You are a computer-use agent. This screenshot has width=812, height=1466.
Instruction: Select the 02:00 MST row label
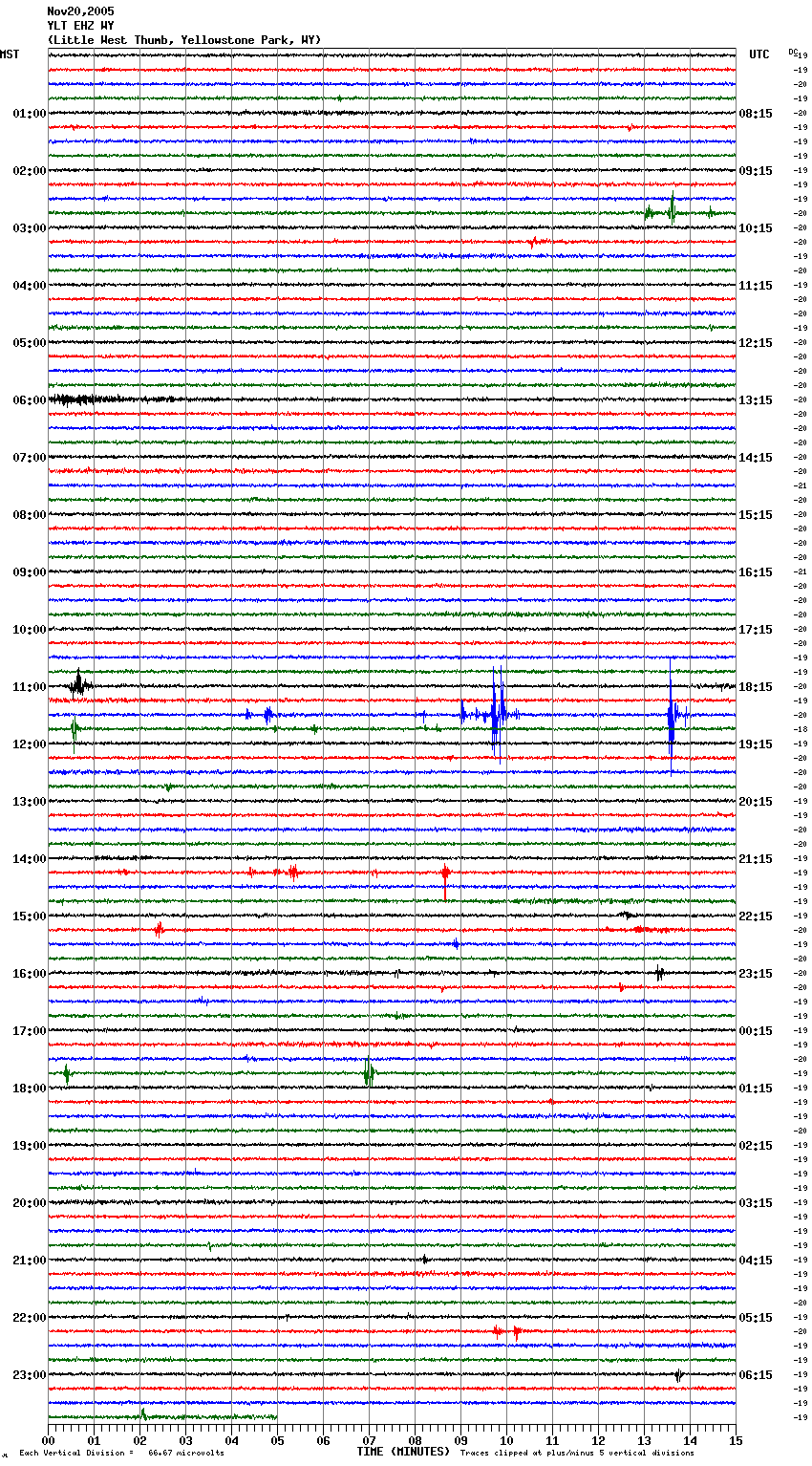30,171
